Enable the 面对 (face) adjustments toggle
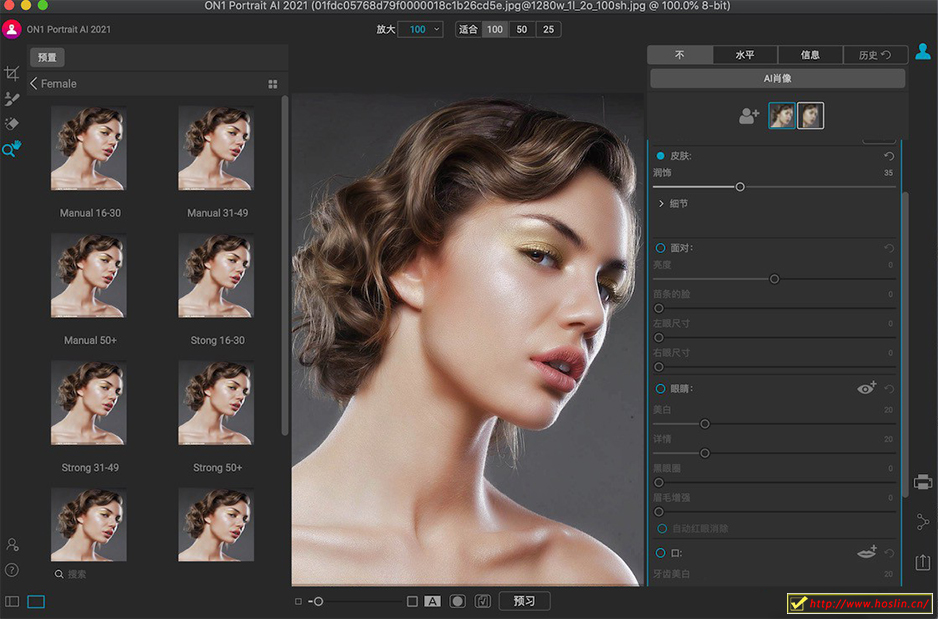Screen dimensions: 938x619 [661, 247]
